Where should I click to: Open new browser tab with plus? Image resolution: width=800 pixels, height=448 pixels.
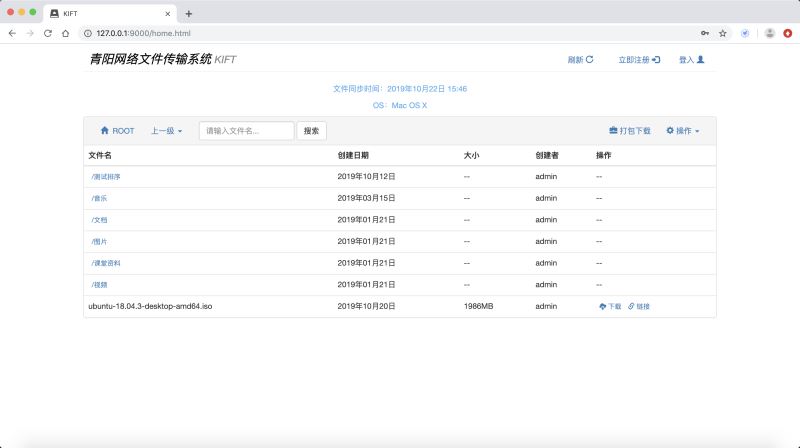189,13
